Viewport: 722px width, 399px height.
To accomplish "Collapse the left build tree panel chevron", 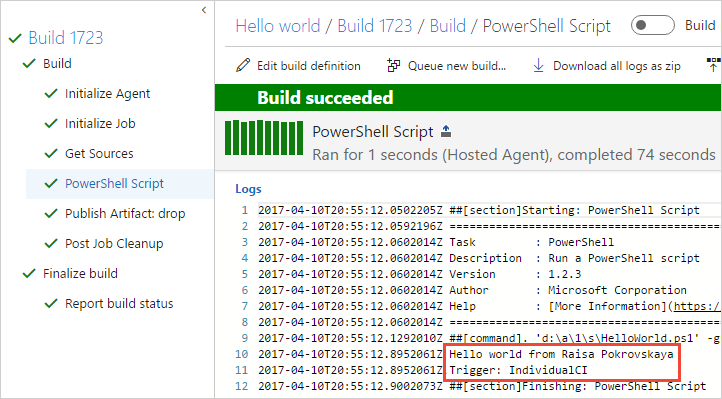I will [204, 10].
